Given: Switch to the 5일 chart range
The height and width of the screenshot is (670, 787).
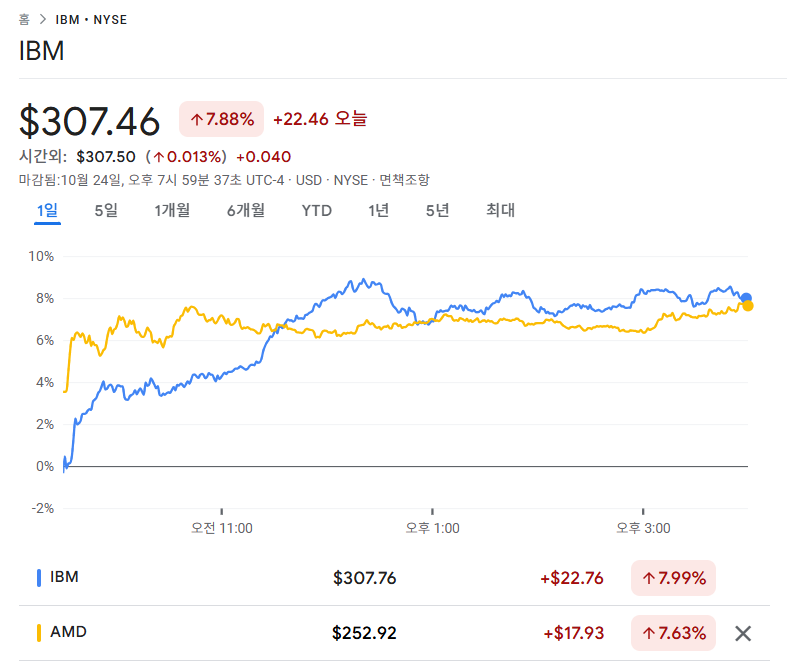Looking at the screenshot, I should (x=106, y=210).
